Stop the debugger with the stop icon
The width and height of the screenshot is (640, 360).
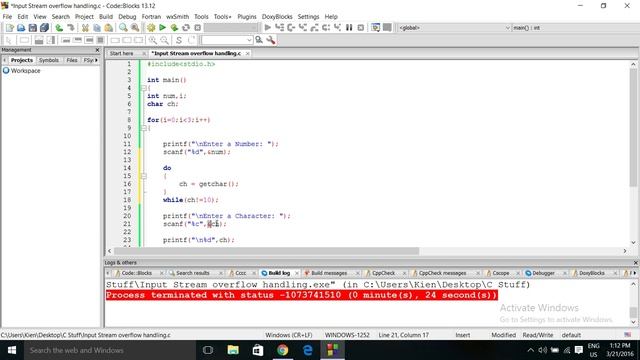(x=360, y=28)
